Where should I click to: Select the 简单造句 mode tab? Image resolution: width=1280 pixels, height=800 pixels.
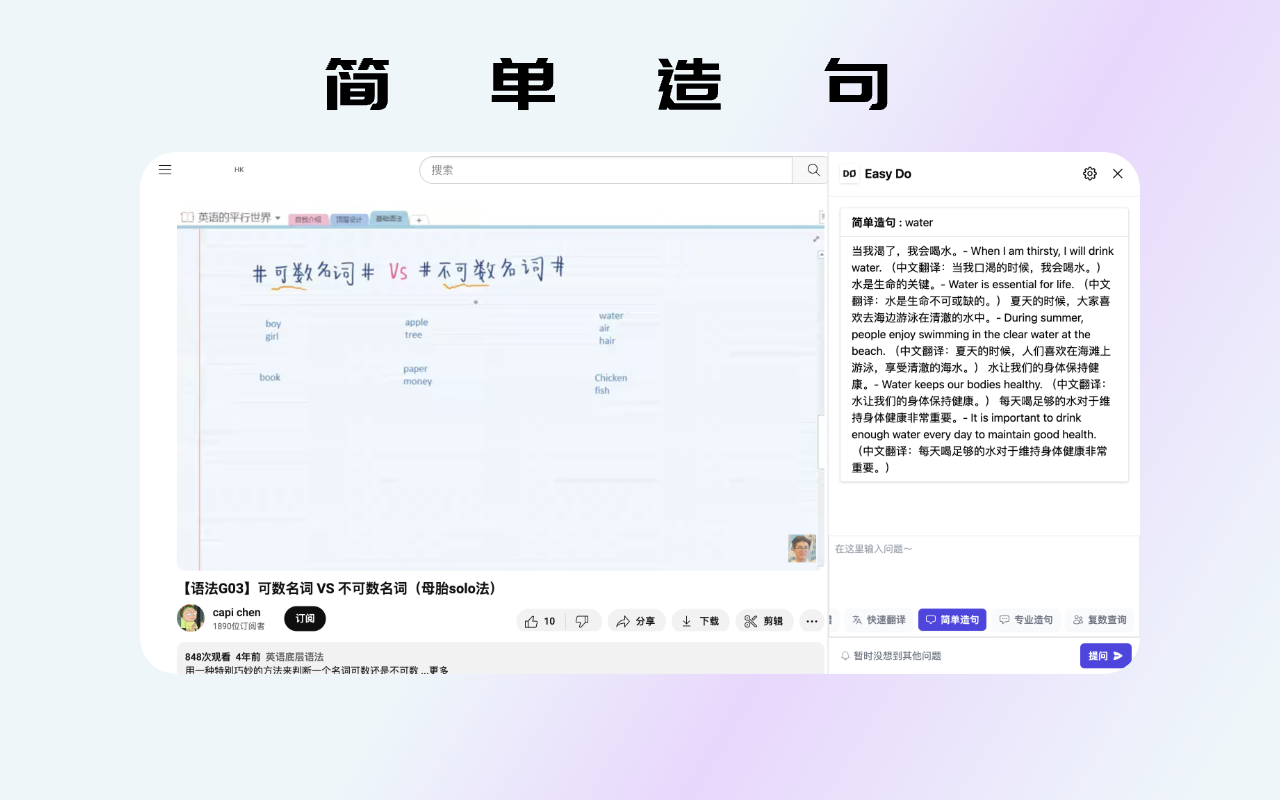click(952, 620)
